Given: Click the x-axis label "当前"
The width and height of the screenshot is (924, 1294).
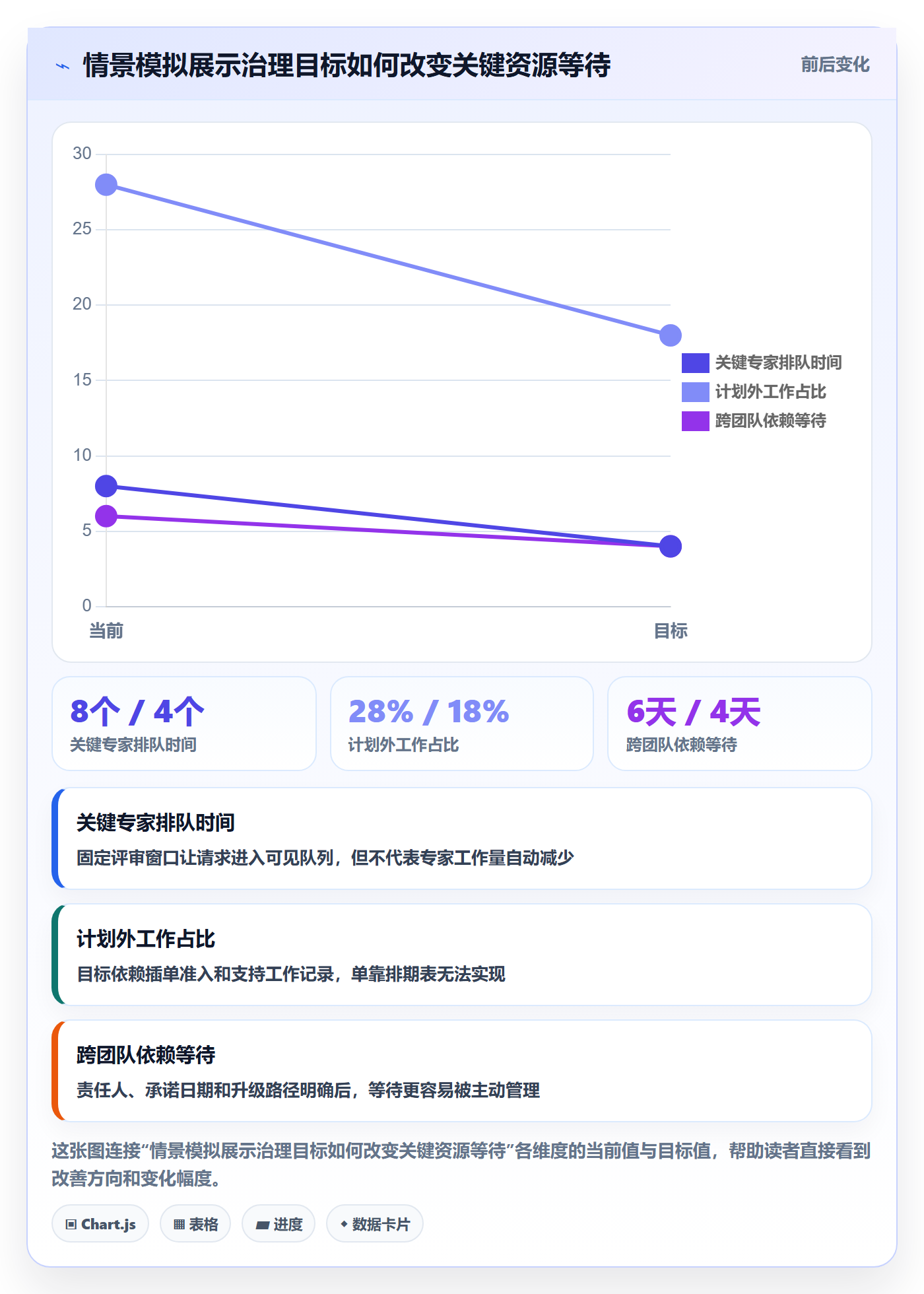Looking at the screenshot, I should pyautogui.click(x=106, y=631).
